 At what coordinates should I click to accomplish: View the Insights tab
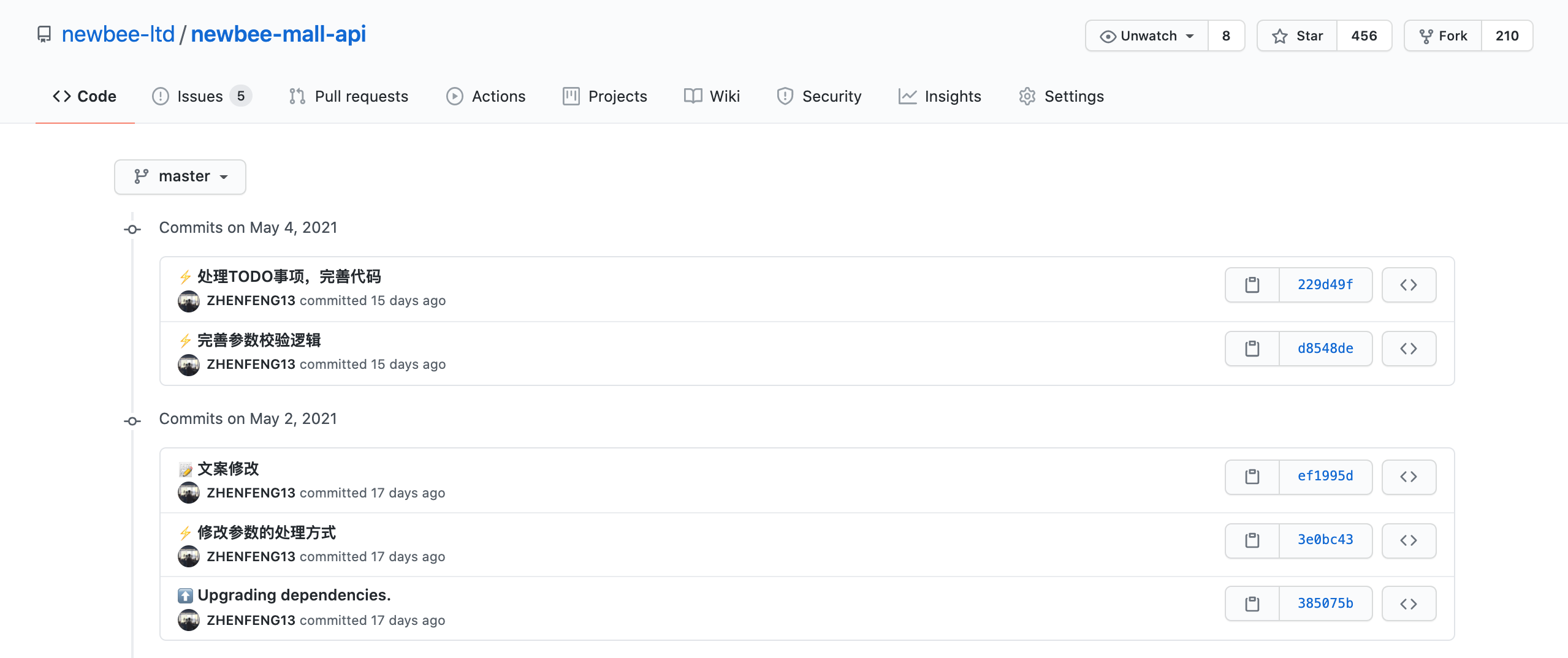940,96
